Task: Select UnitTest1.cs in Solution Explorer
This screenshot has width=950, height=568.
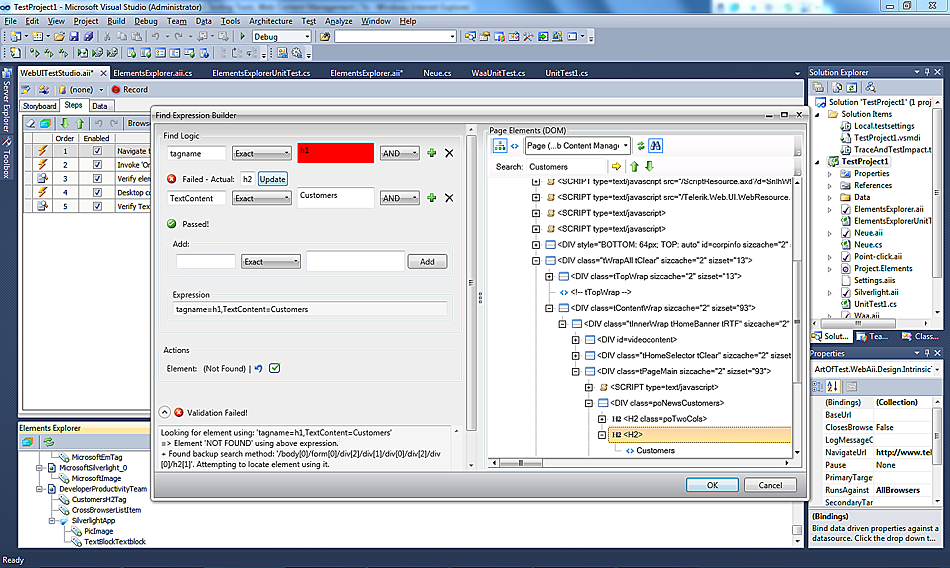Action: pos(875,304)
